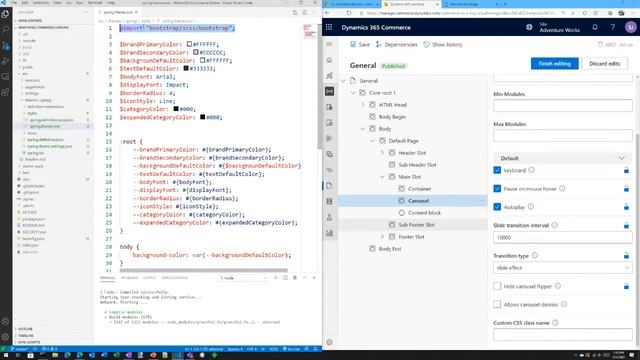The height and width of the screenshot is (360, 640).
Task: Open the Terminal menu in VS Code
Action: click(95, 3)
